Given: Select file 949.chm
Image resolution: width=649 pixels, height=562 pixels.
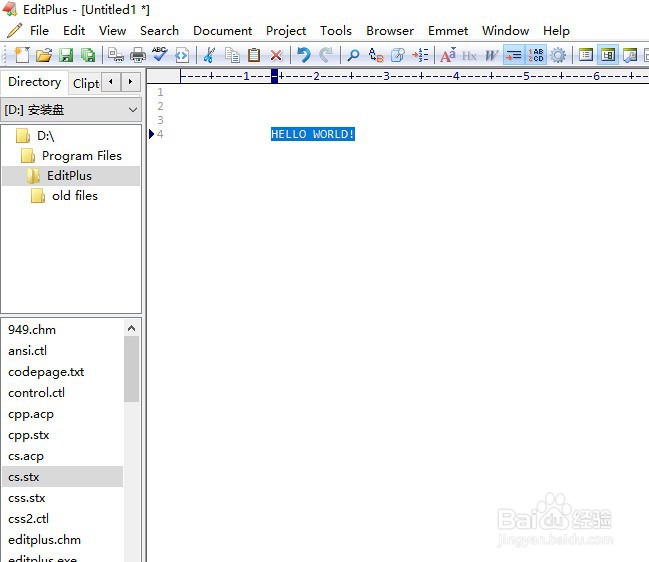Looking at the screenshot, I should pyautogui.click(x=32, y=330).
